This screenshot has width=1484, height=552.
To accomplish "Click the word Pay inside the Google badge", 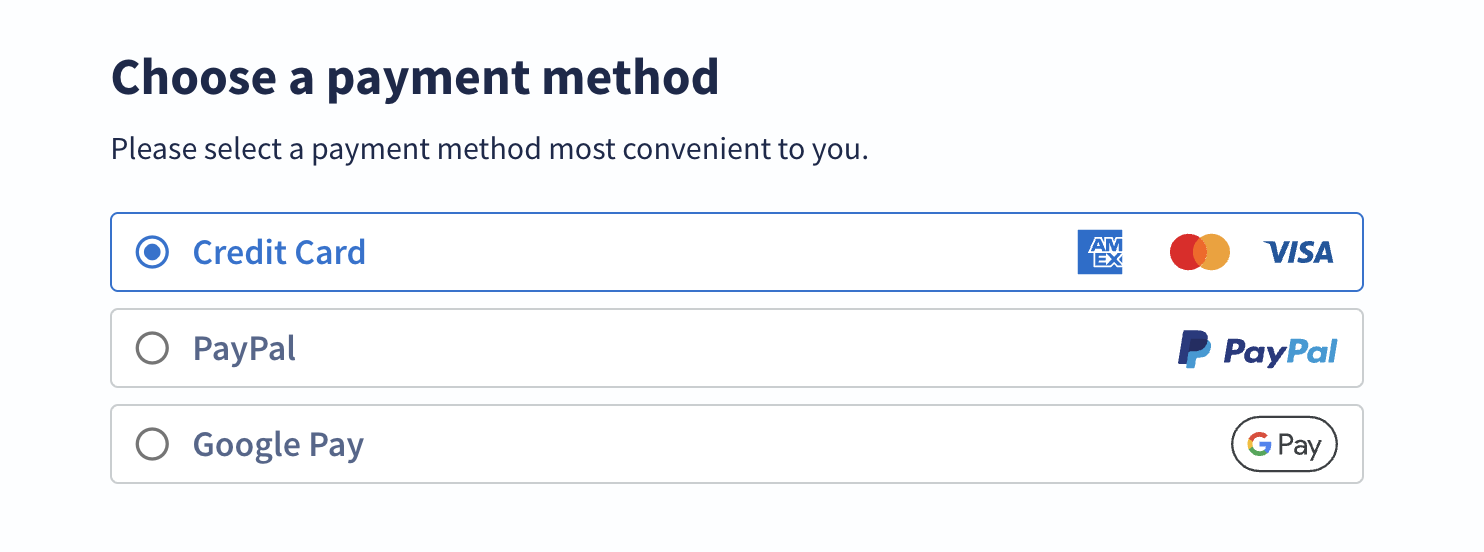I will (x=1299, y=446).
